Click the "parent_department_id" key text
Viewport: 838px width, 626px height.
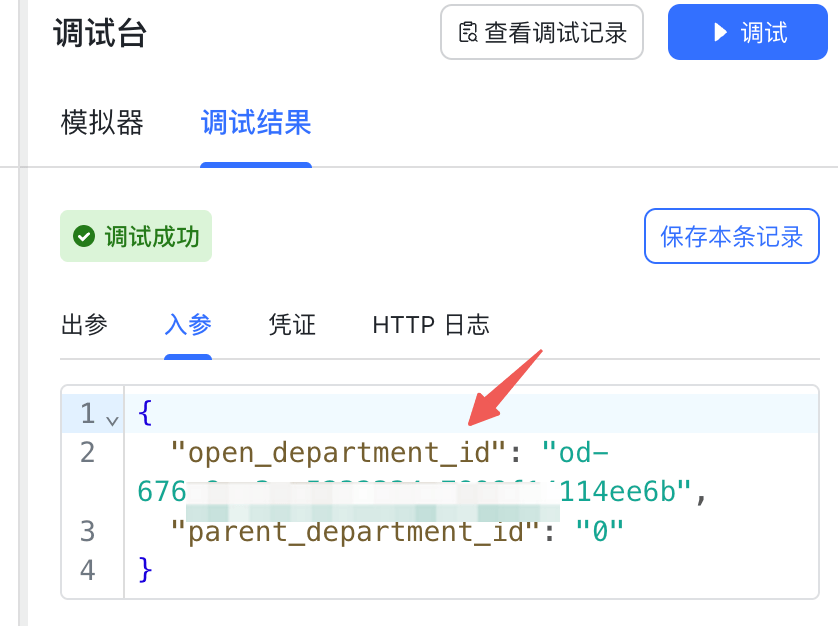(x=355, y=531)
